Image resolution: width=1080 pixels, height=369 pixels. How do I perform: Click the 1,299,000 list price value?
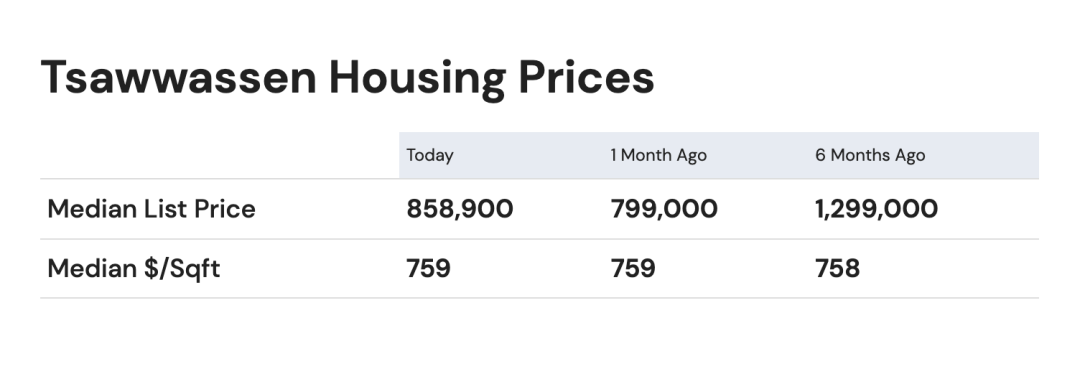pos(876,209)
